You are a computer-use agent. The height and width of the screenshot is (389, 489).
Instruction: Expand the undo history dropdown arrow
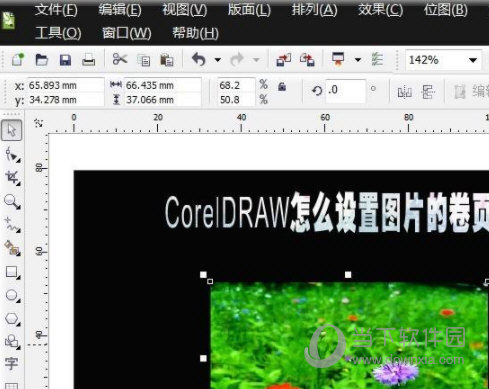(218, 60)
